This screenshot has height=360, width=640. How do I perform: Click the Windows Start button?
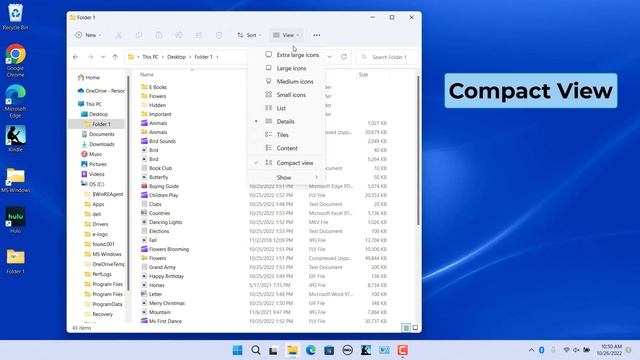coord(237,350)
